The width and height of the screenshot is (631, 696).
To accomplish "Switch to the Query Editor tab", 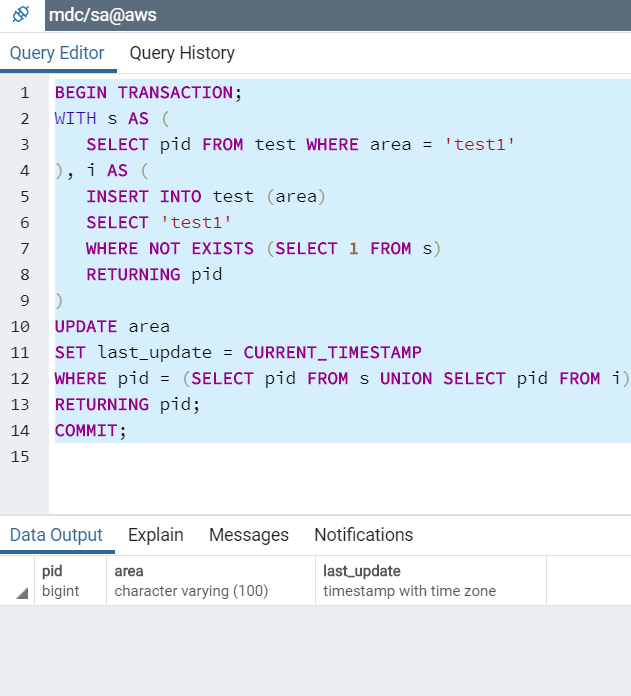I will [57, 53].
